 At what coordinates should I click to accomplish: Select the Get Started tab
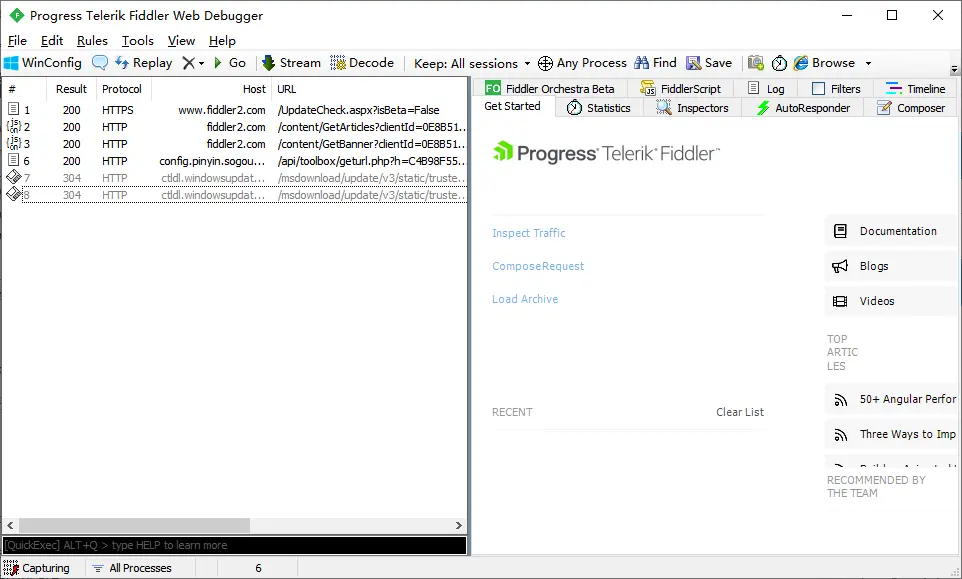(512, 106)
